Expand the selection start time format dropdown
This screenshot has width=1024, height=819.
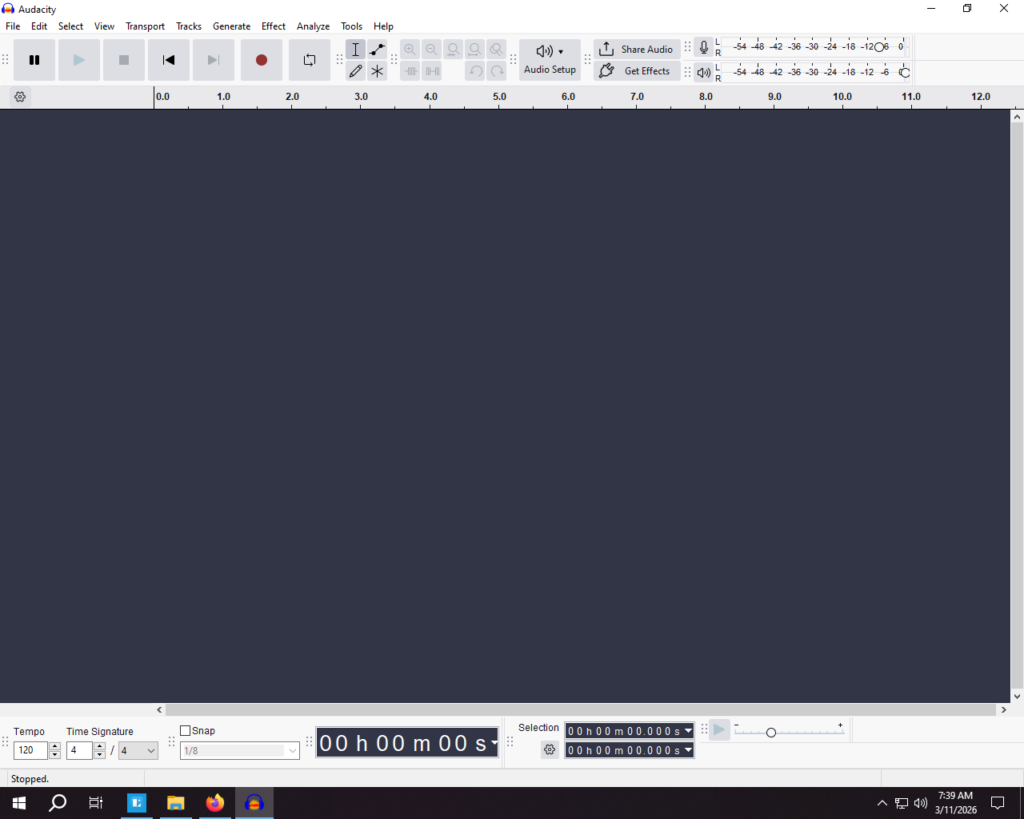[x=688, y=731]
